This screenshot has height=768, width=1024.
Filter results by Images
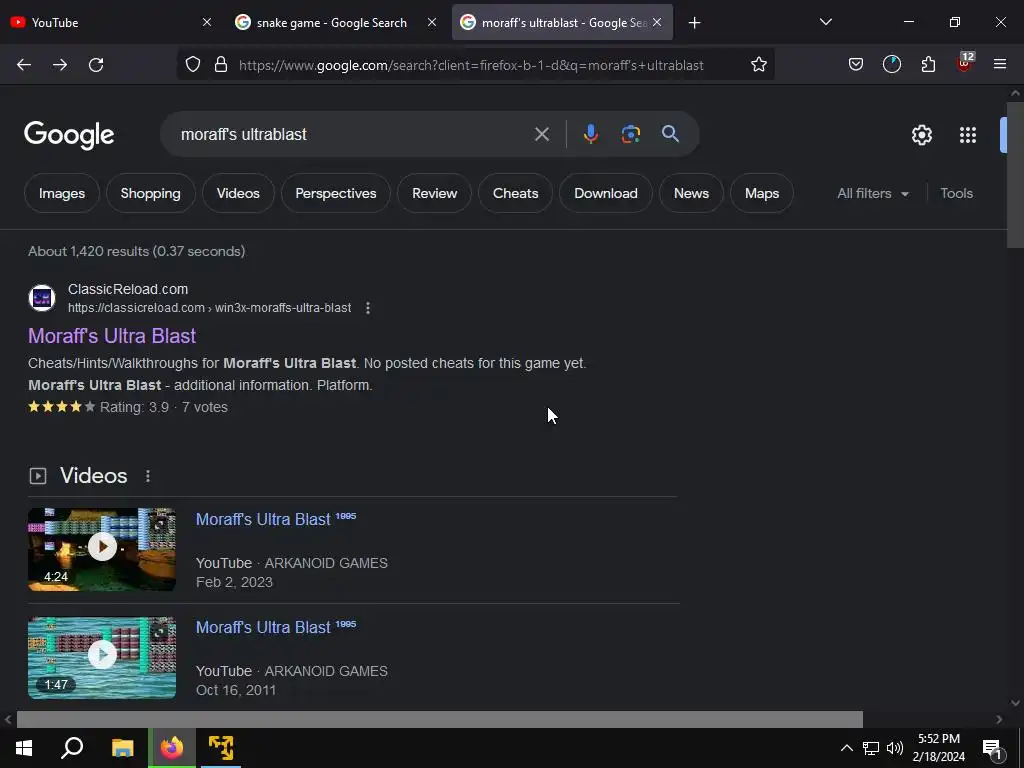tap(62, 193)
